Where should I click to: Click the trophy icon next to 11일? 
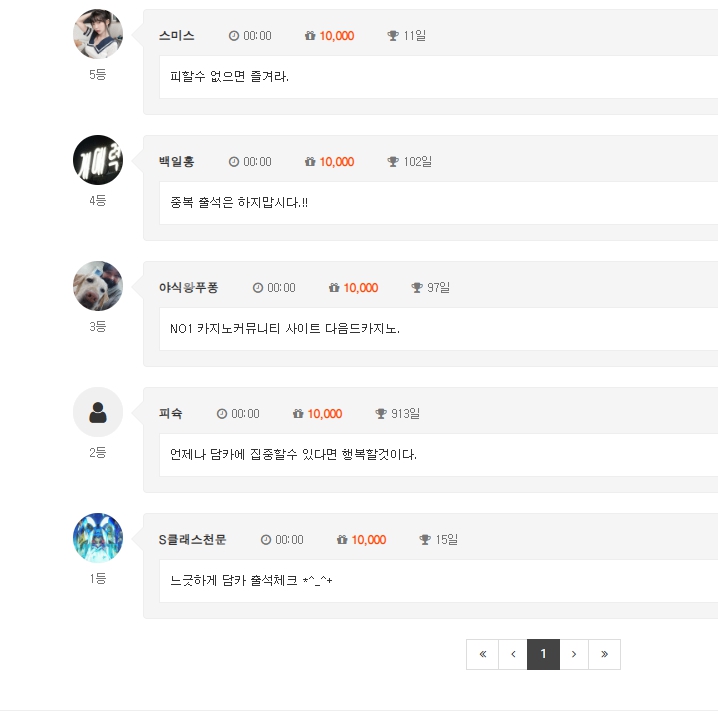point(393,36)
